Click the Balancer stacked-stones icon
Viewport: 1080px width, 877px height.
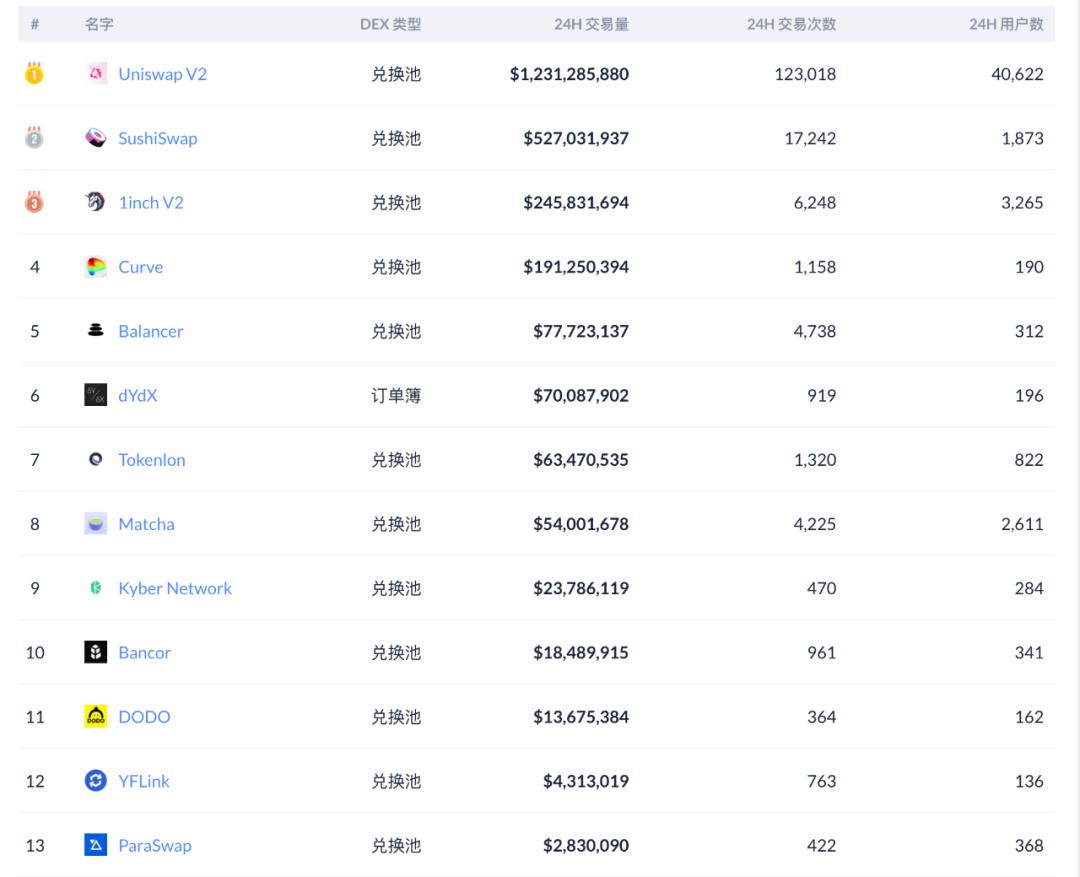pos(96,331)
